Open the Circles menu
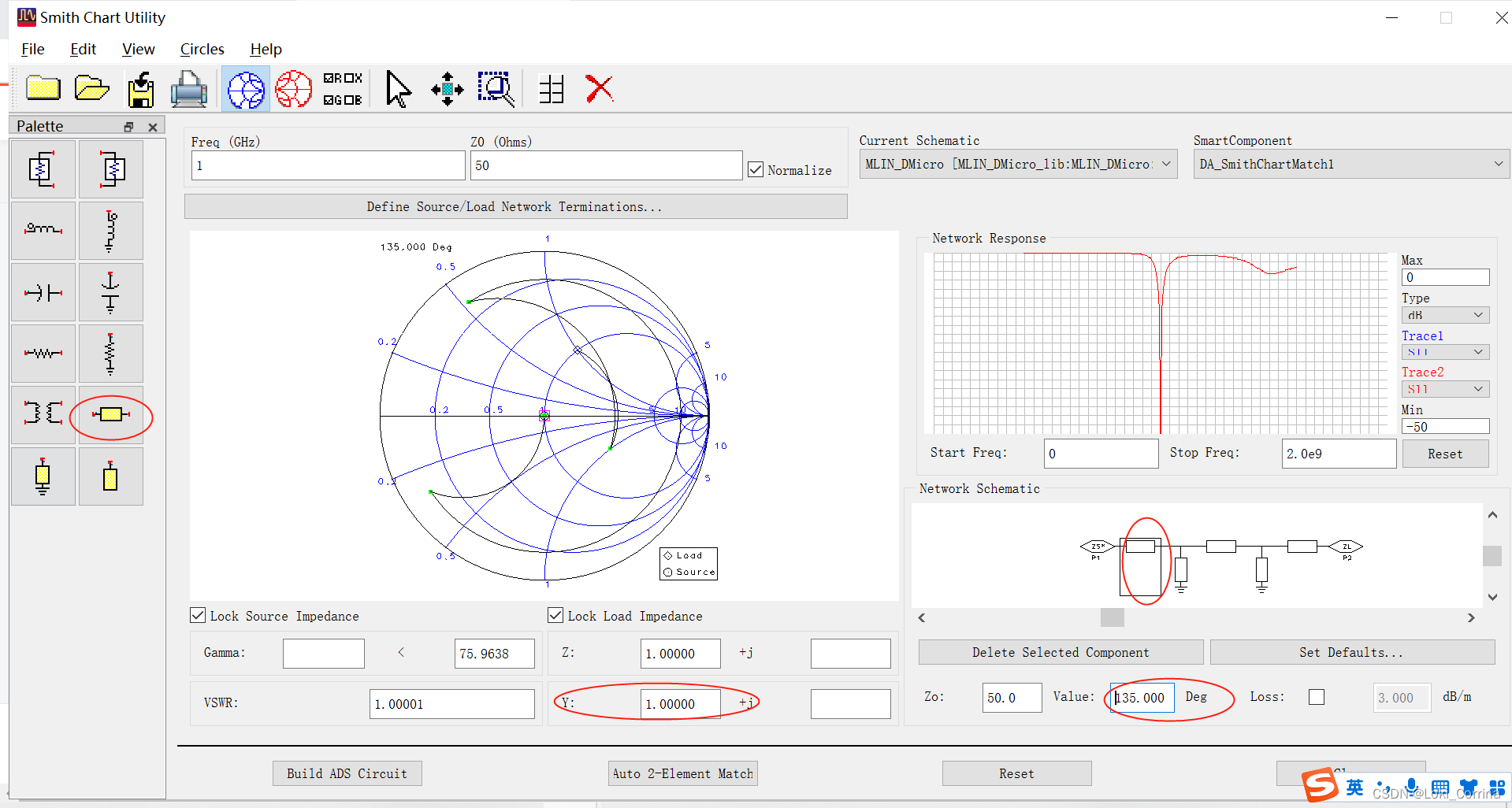The width and height of the screenshot is (1512, 808). pyautogui.click(x=202, y=49)
